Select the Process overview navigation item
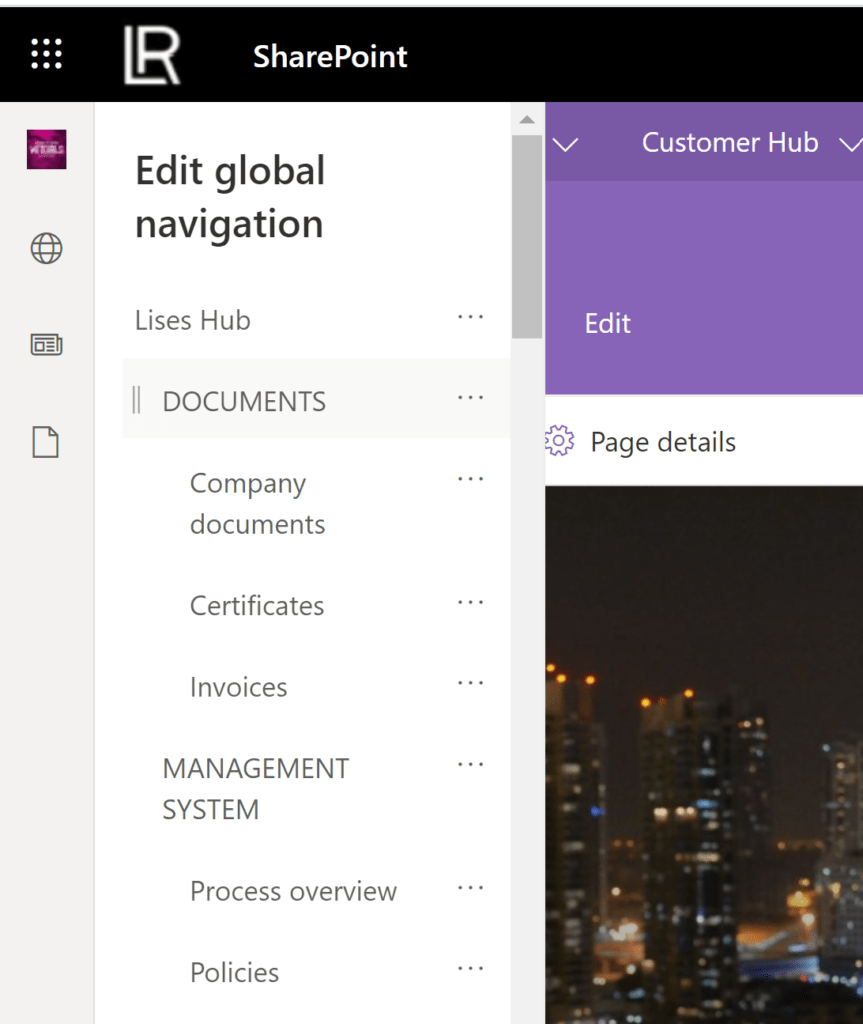This screenshot has height=1024, width=863. [x=293, y=891]
